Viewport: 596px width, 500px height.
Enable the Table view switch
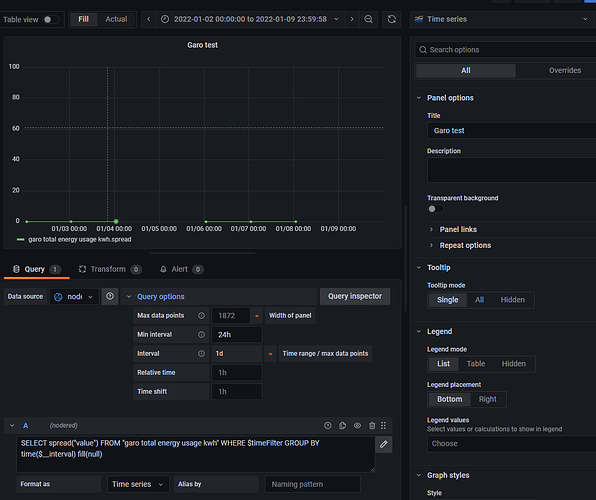pos(51,19)
